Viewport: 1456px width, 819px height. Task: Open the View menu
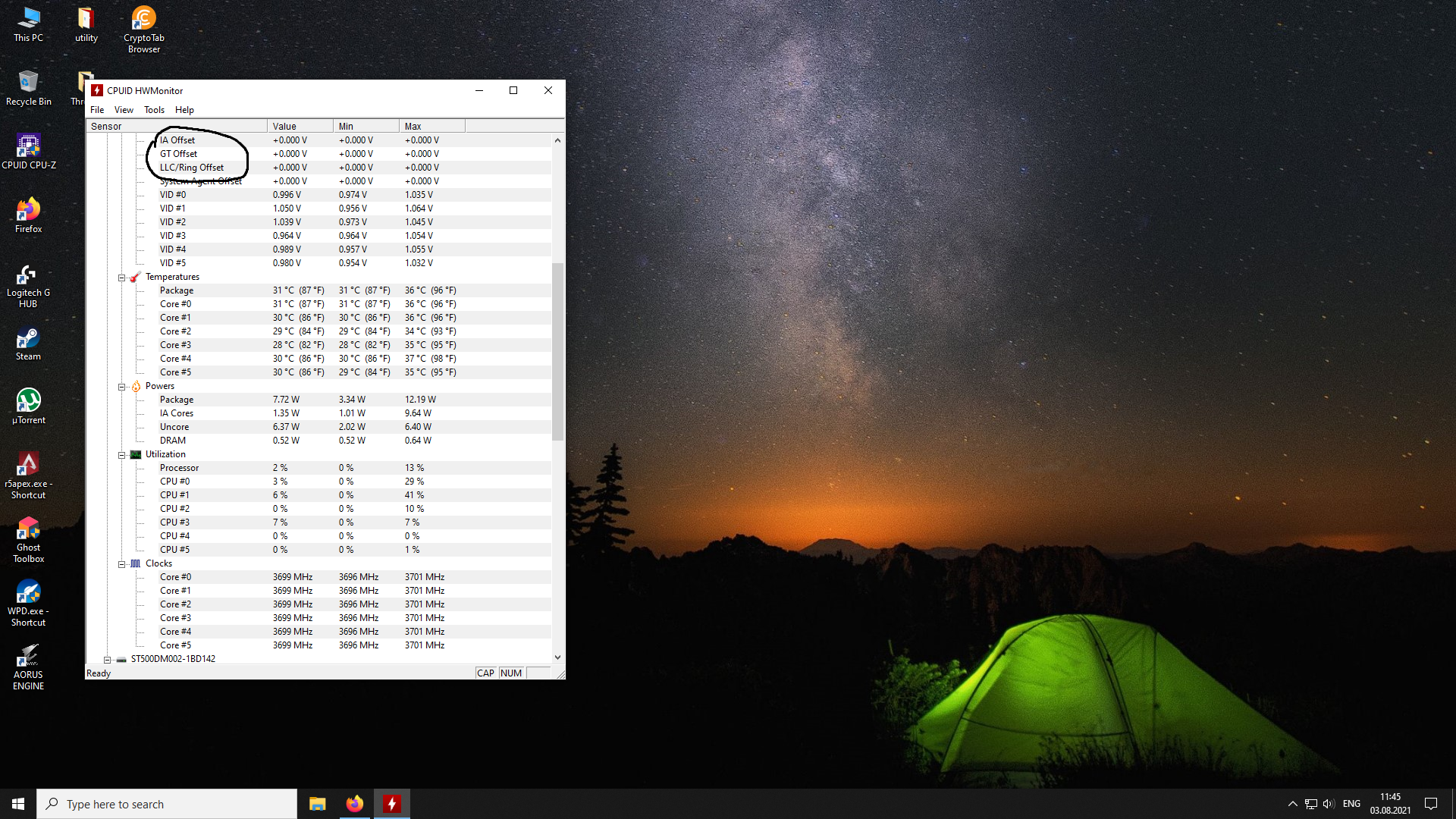coord(124,110)
